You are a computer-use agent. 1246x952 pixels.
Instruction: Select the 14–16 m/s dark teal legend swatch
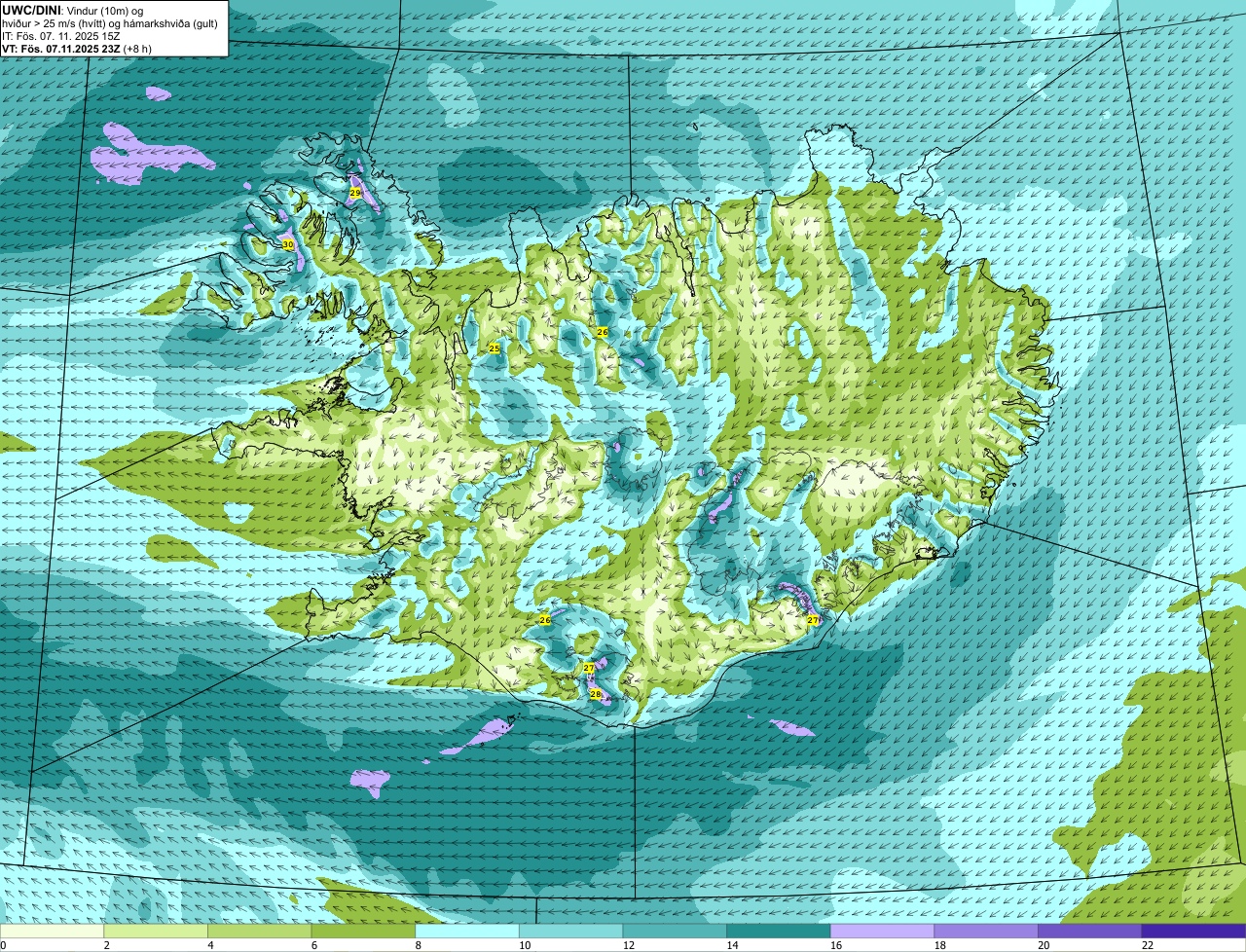click(x=779, y=932)
